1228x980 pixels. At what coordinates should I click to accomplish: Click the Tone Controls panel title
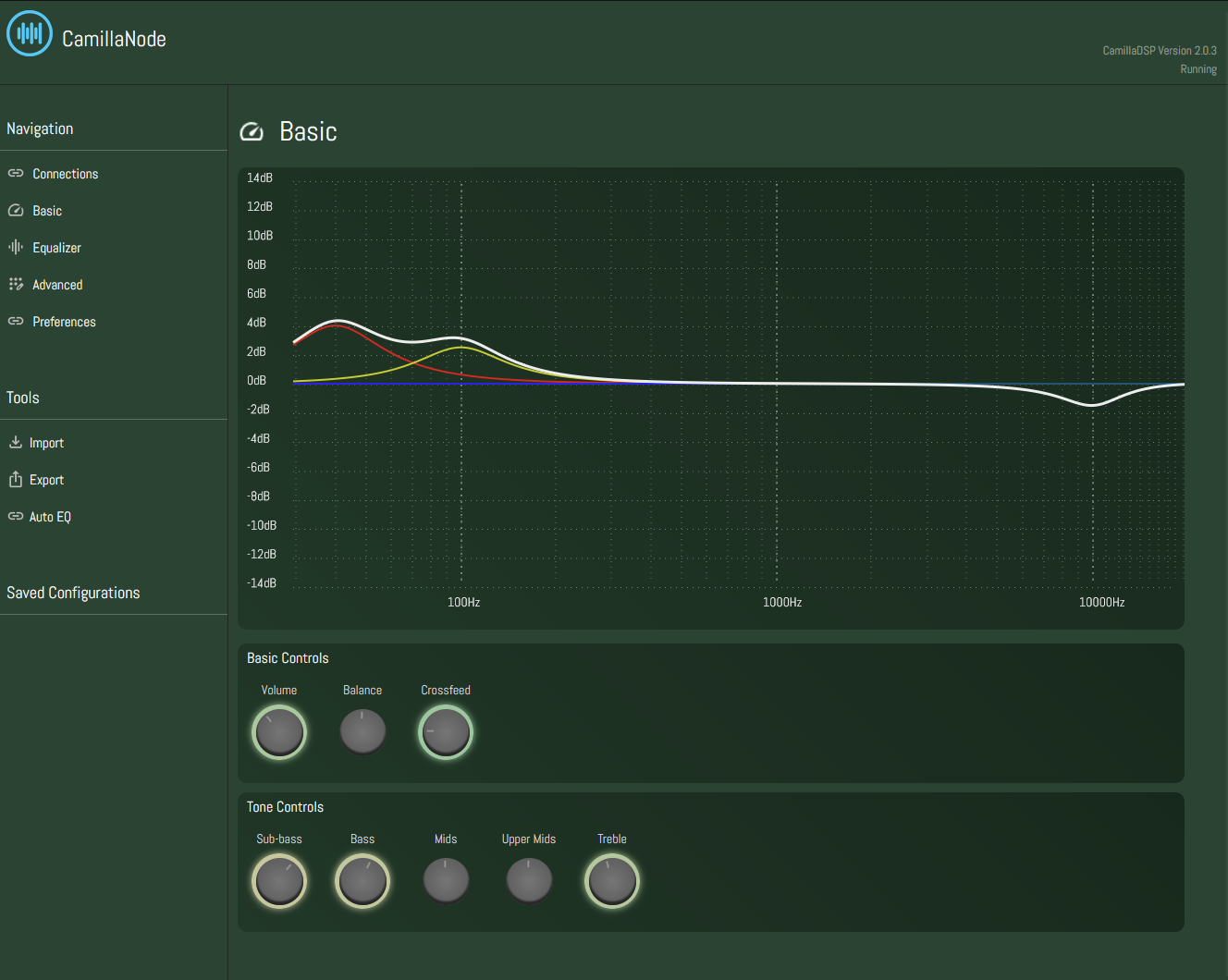point(285,807)
